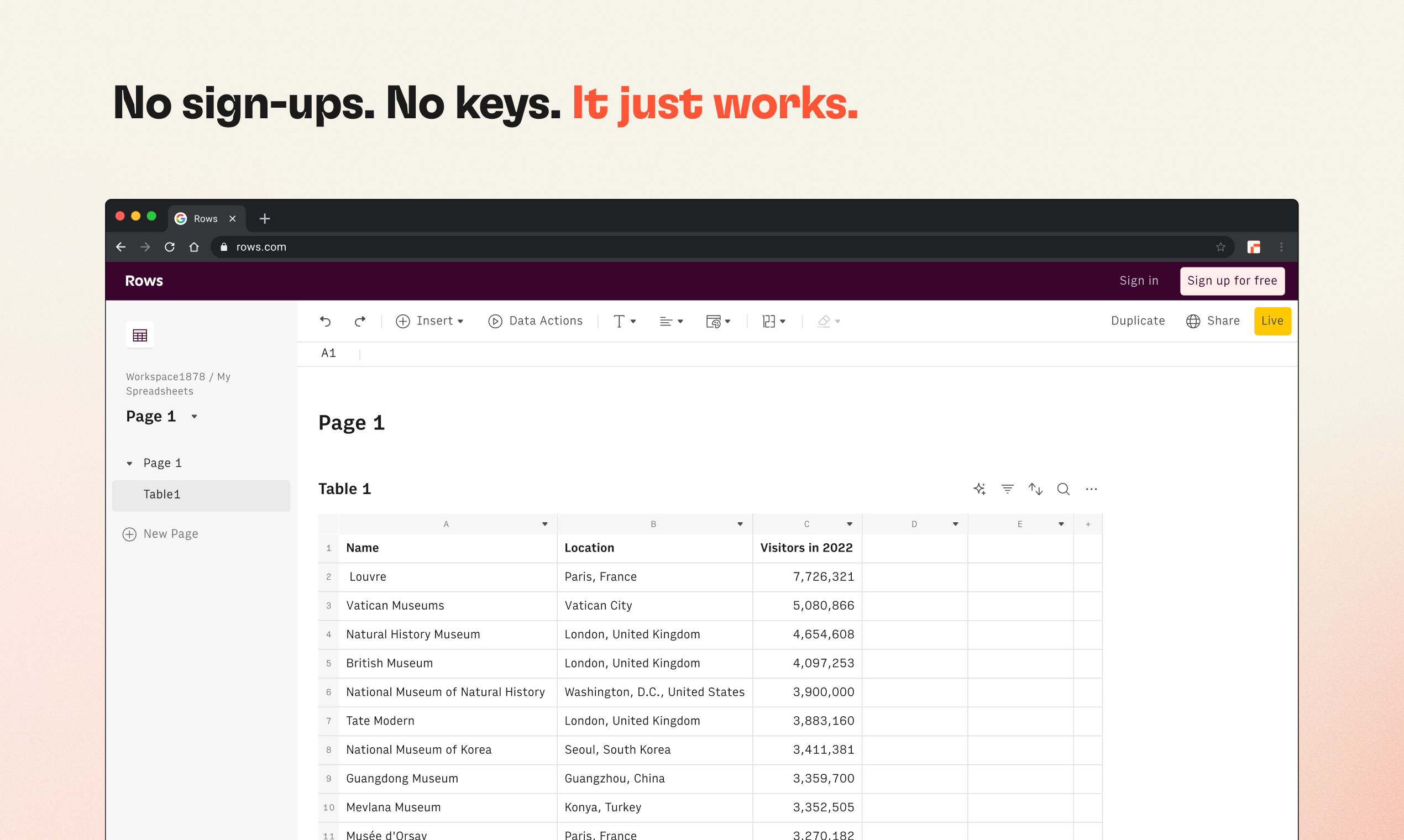Redo action with forward arrow icon
1404x840 pixels.
click(x=359, y=321)
